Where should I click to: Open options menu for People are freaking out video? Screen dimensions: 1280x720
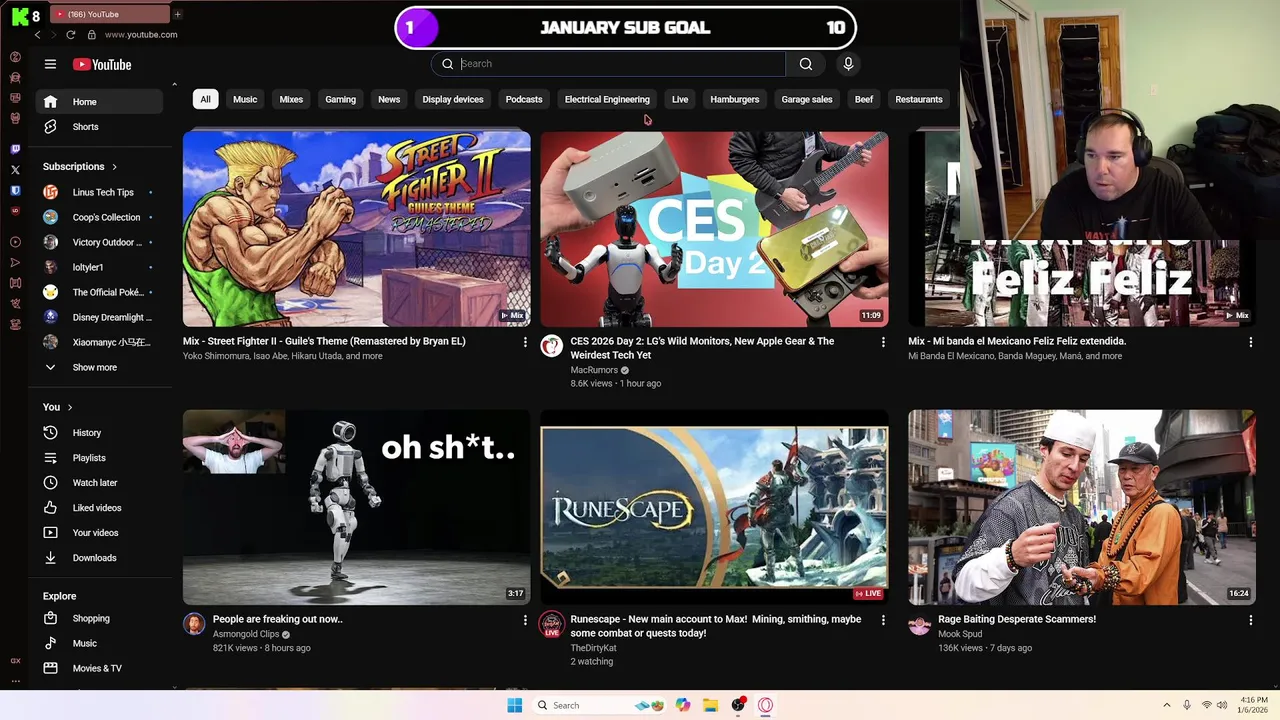525,620
